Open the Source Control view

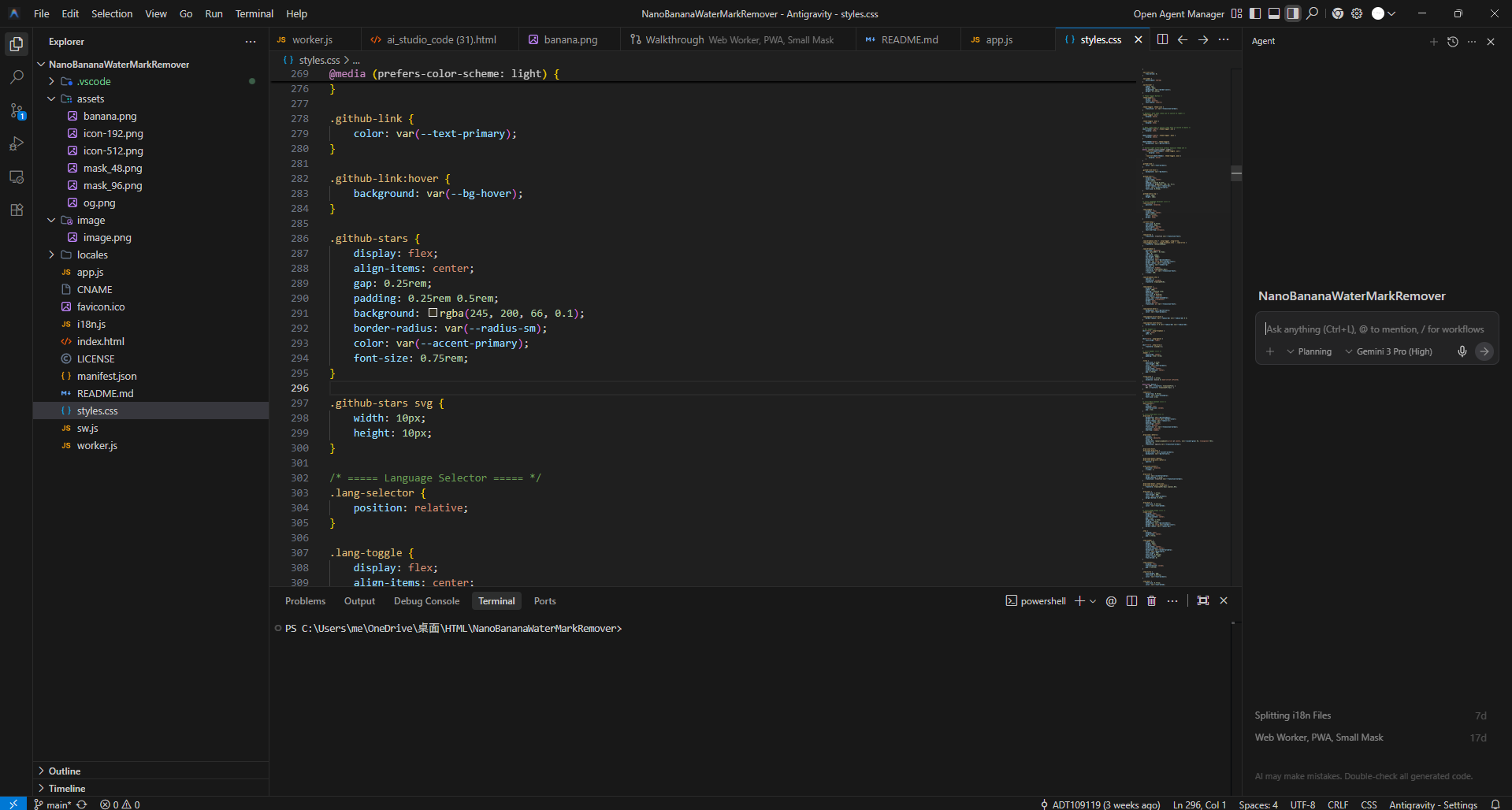[17, 110]
